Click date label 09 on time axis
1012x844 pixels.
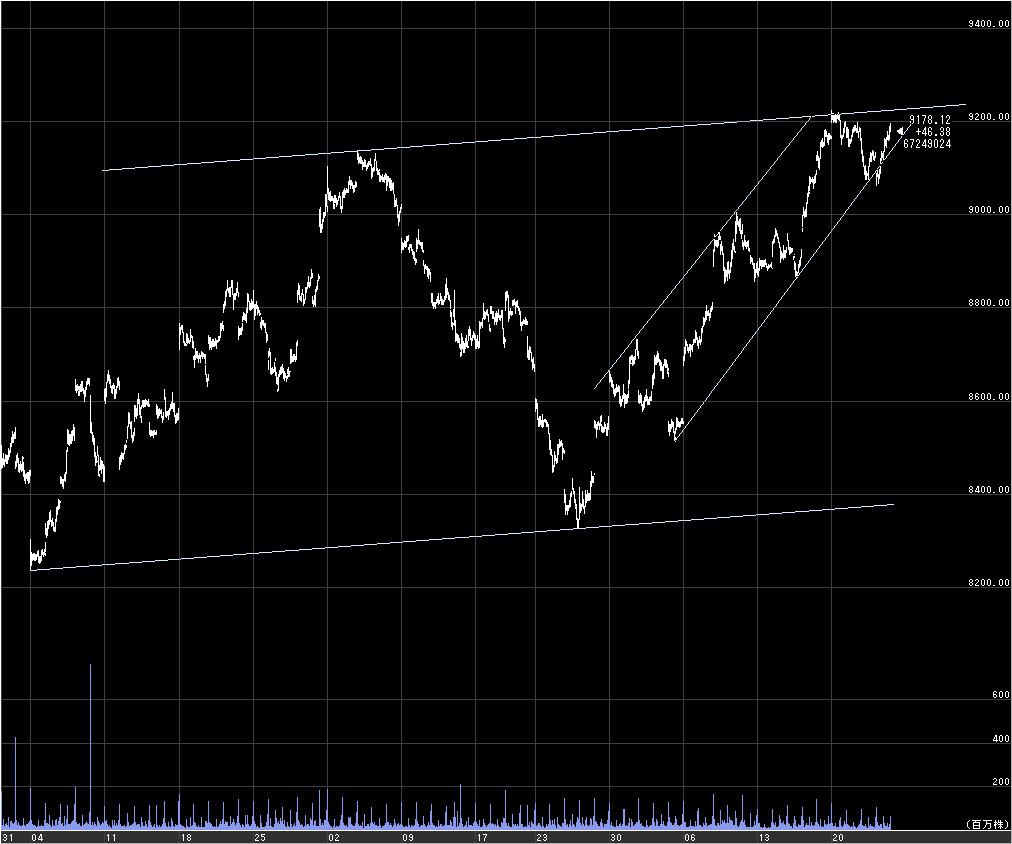point(408,838)
